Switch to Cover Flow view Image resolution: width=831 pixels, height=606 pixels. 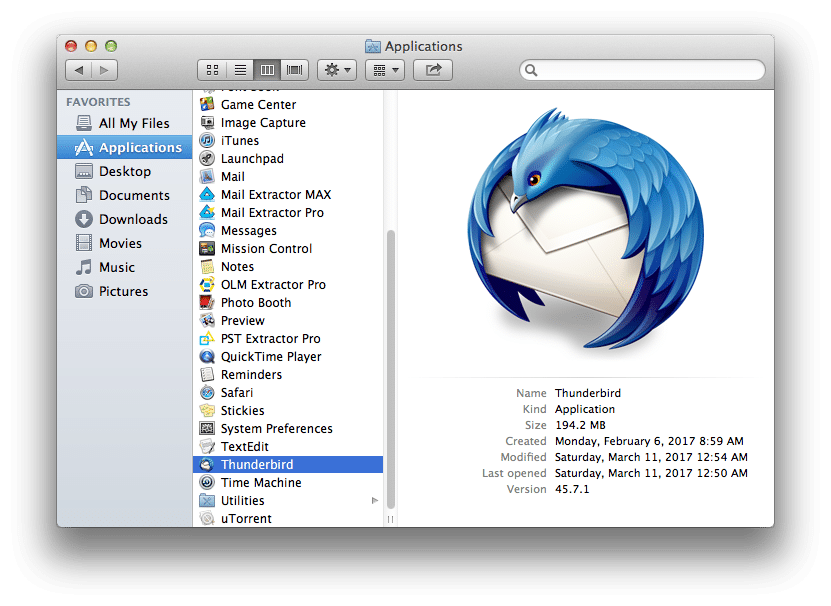294,69
